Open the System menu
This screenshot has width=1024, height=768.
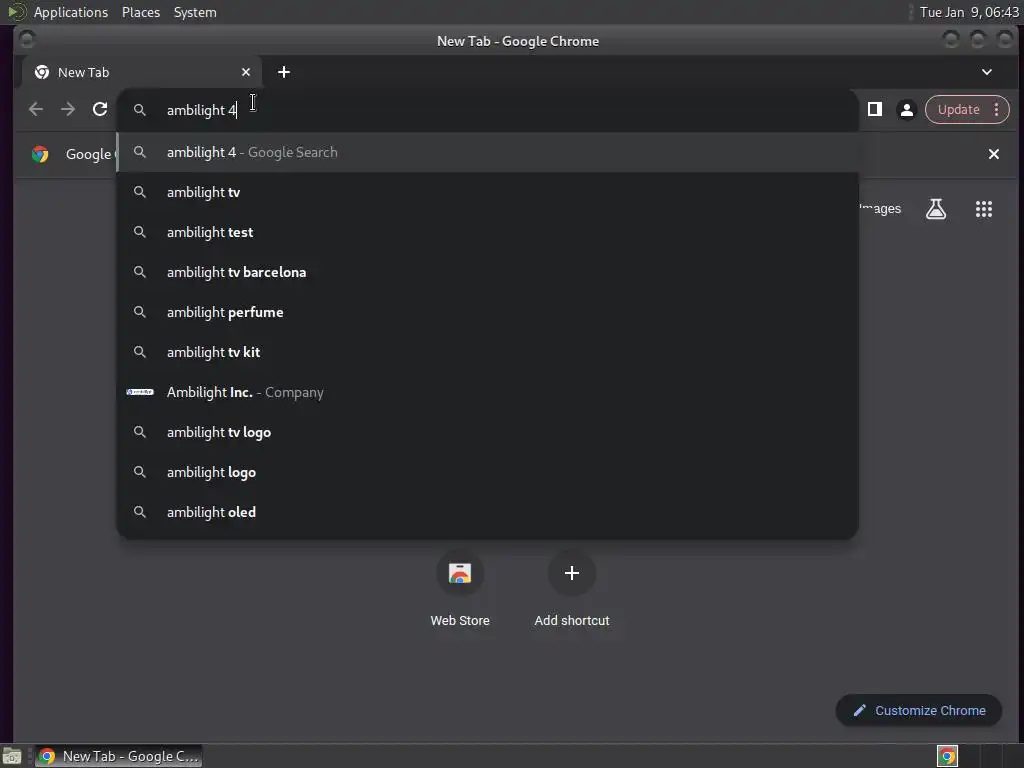pos(195,12)
